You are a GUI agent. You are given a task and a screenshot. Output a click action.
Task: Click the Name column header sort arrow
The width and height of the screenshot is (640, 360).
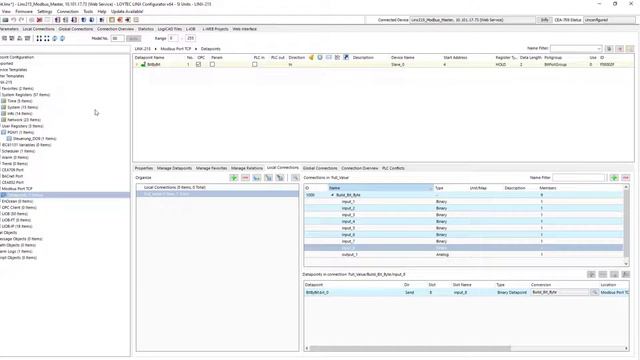pyautogui.click(x=431, y=188)
